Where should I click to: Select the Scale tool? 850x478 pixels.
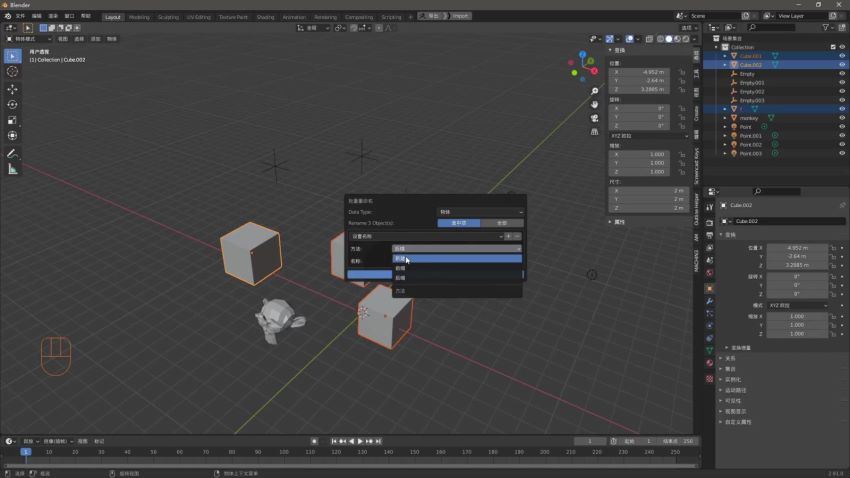point(12,120)
